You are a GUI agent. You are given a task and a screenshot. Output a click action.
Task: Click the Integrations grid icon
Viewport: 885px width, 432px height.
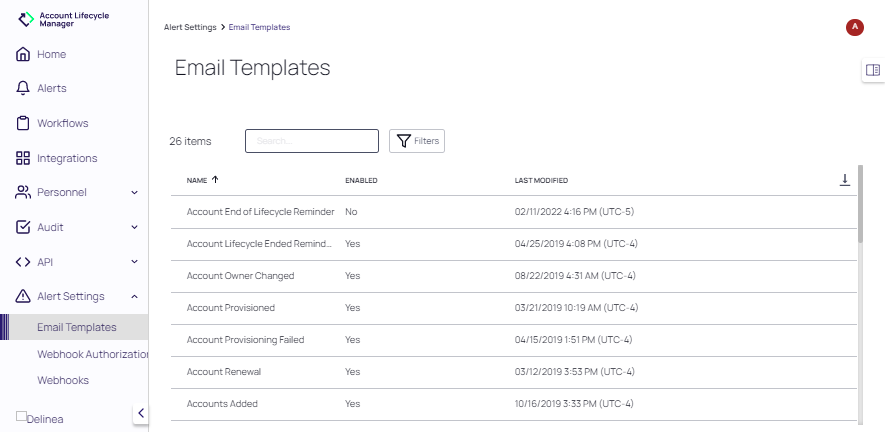pos(23,158)
